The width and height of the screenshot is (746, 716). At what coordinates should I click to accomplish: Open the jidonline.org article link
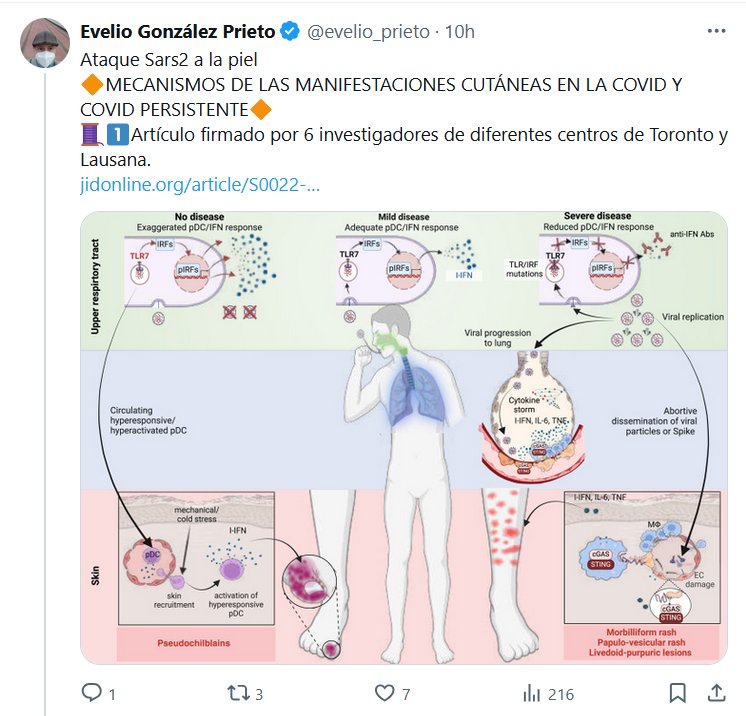click(x=200, y=185)
